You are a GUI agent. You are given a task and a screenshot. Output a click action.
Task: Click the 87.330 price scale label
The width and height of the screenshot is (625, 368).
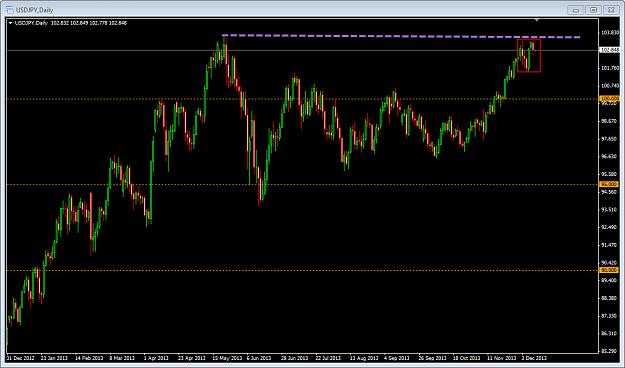pos(610,316)
